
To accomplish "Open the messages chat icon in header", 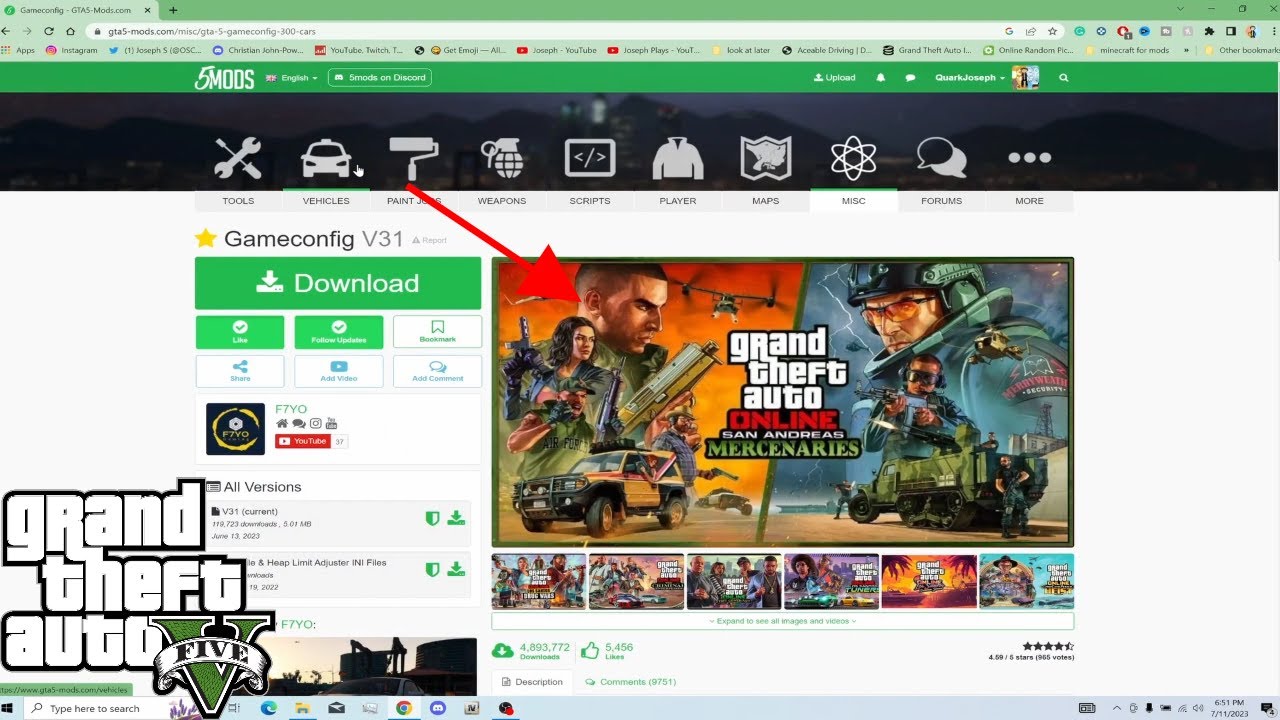I will point(910,77).
